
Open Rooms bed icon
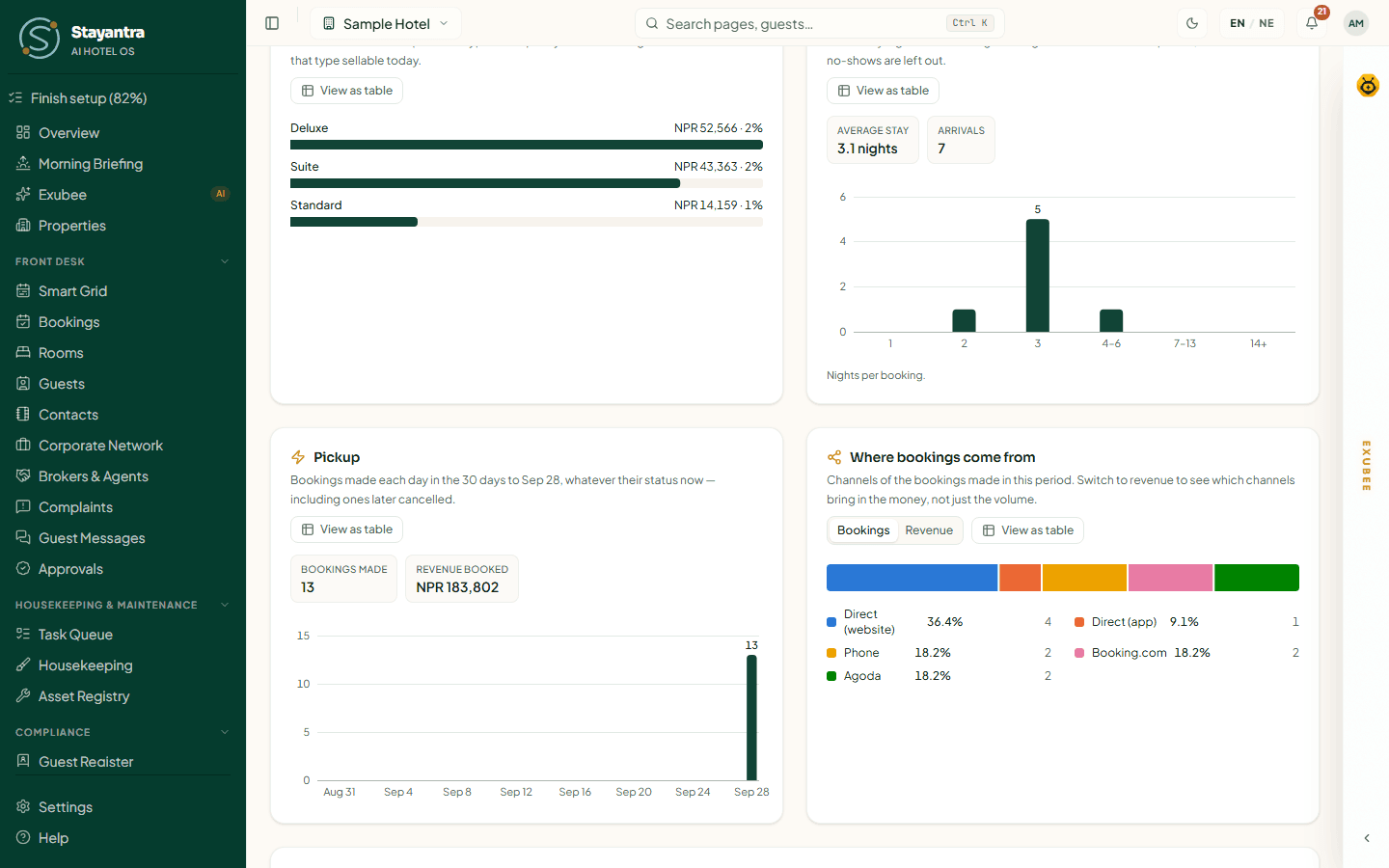tap(23, 353)
